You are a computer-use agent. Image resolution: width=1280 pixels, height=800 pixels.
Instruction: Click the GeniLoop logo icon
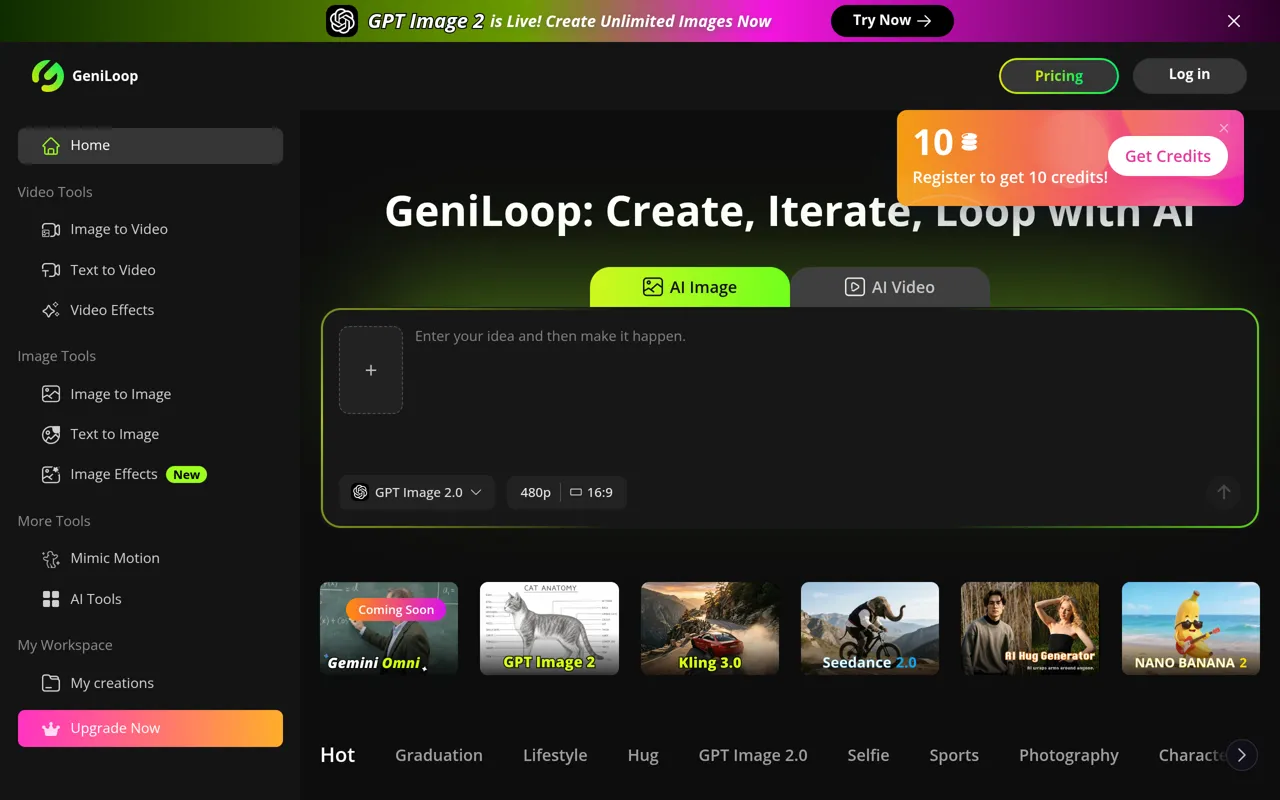47,76
